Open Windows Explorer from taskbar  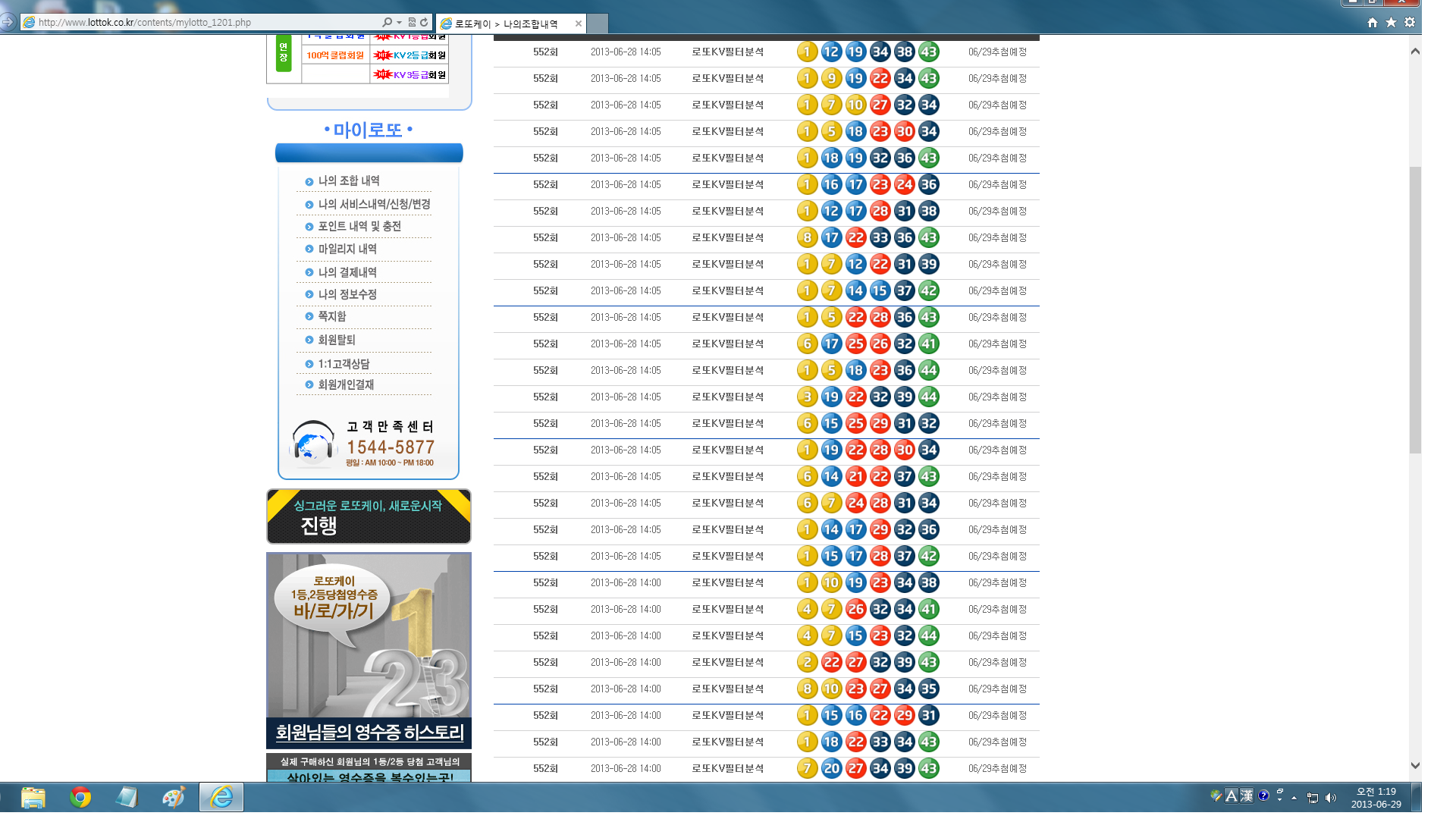[33, 797]
